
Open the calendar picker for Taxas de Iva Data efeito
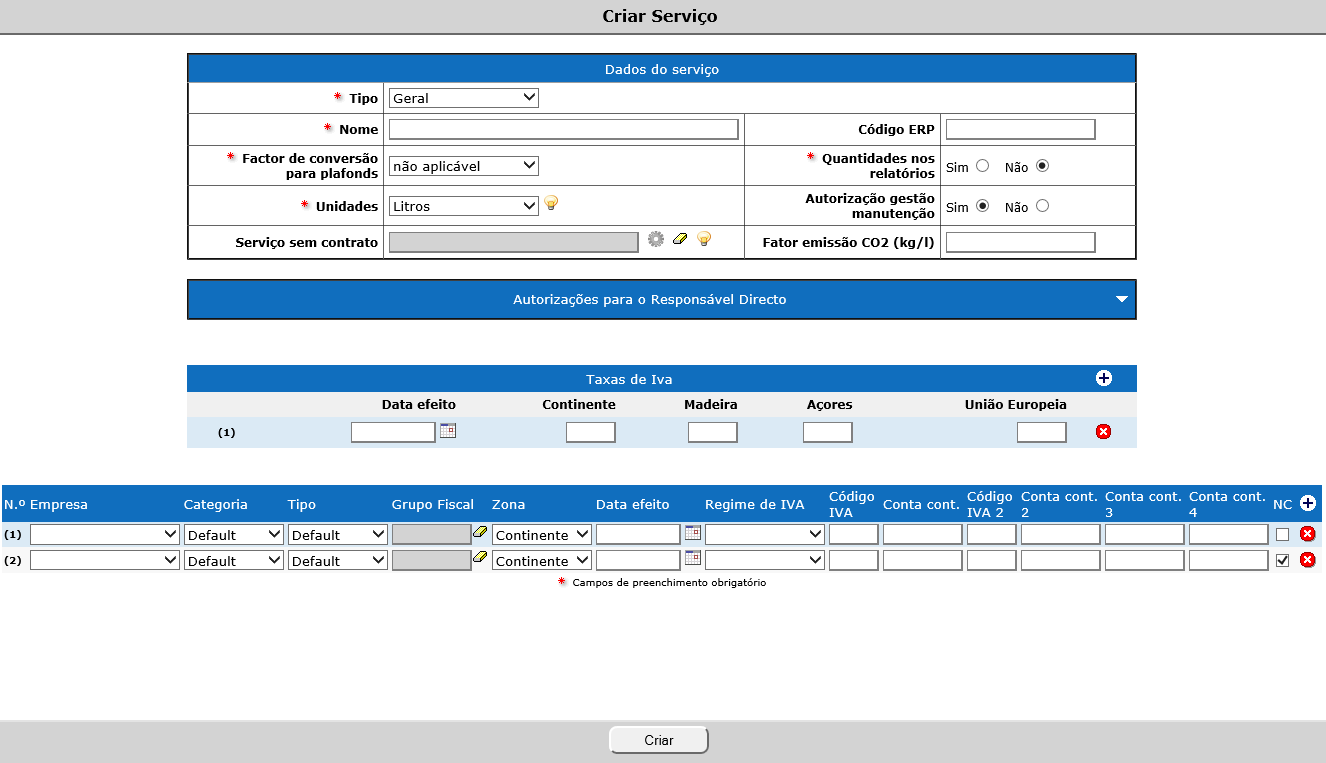tap(448, 431)
